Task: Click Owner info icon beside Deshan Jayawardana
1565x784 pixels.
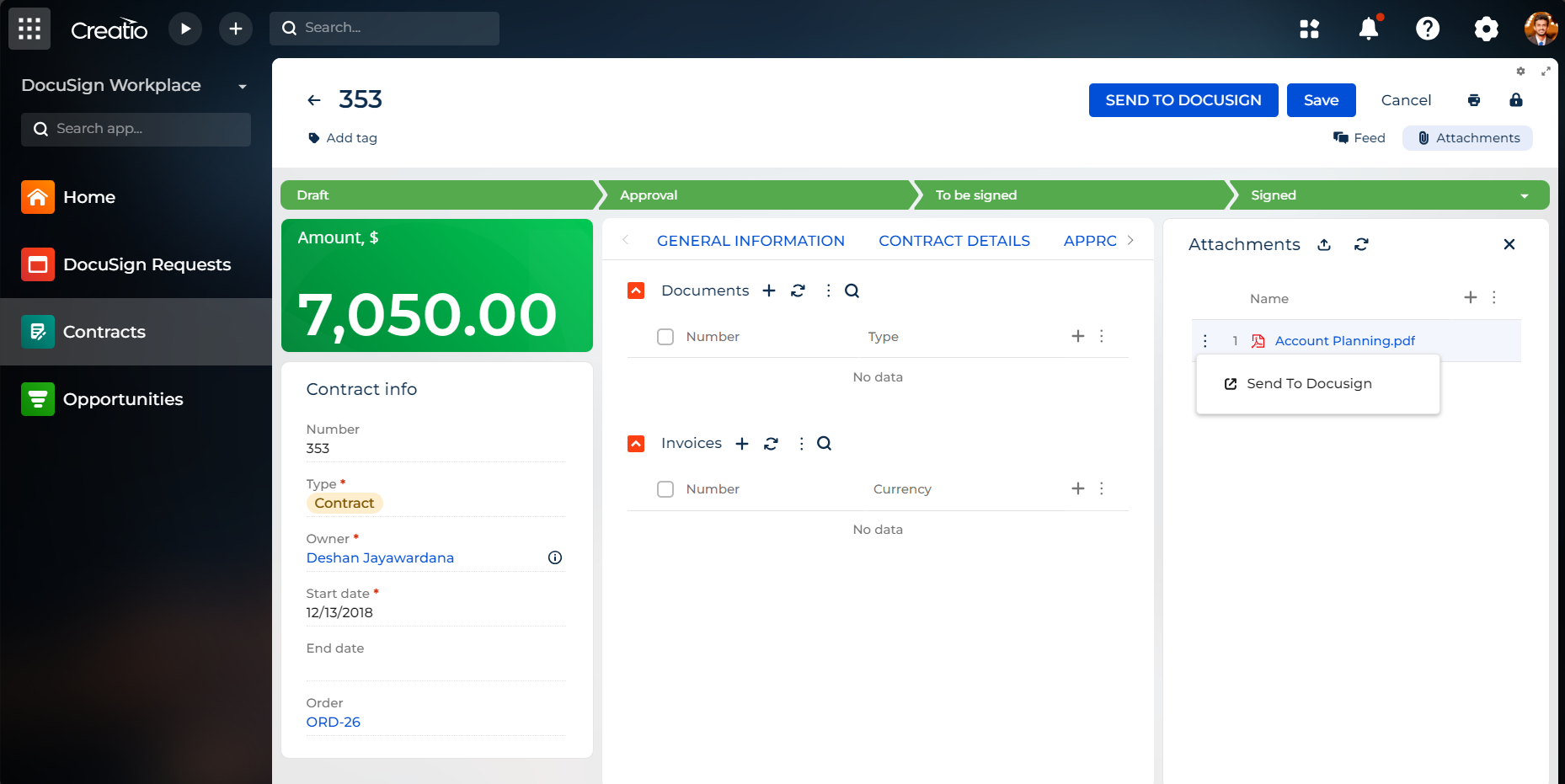Action: point(555,557)
